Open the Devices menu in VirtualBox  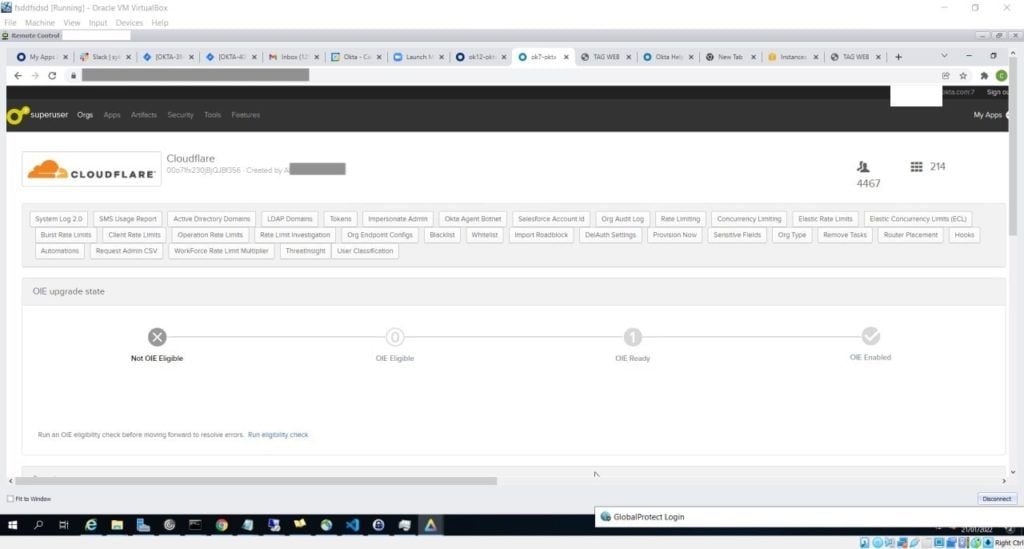point(129,22)
